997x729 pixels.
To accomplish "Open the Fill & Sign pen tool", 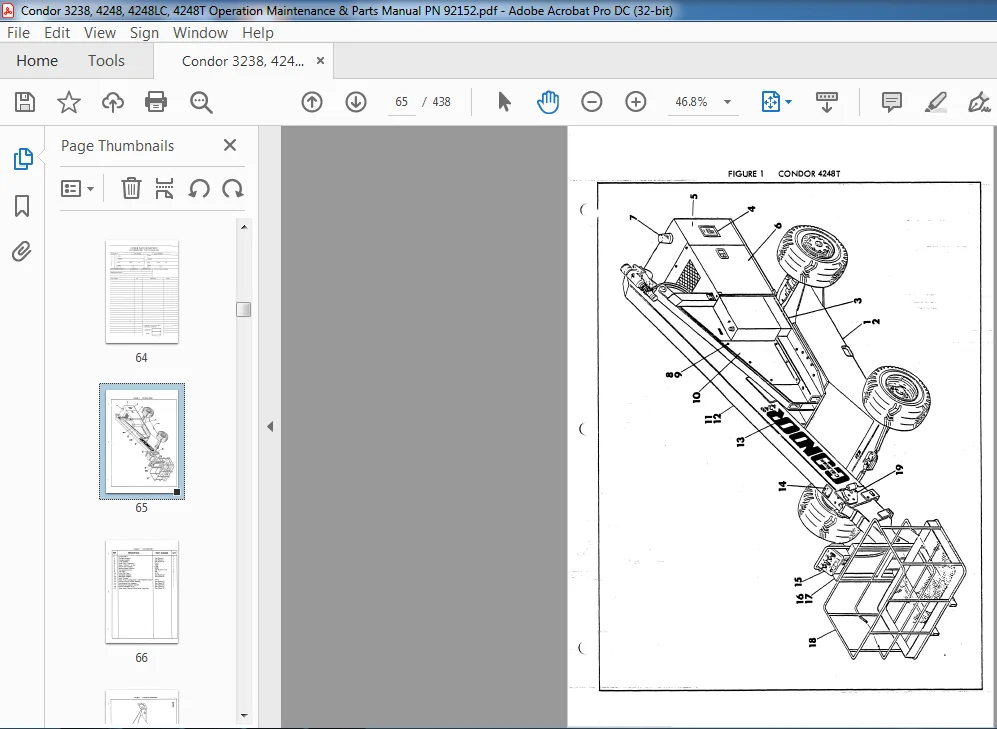I will pos(979,102).
